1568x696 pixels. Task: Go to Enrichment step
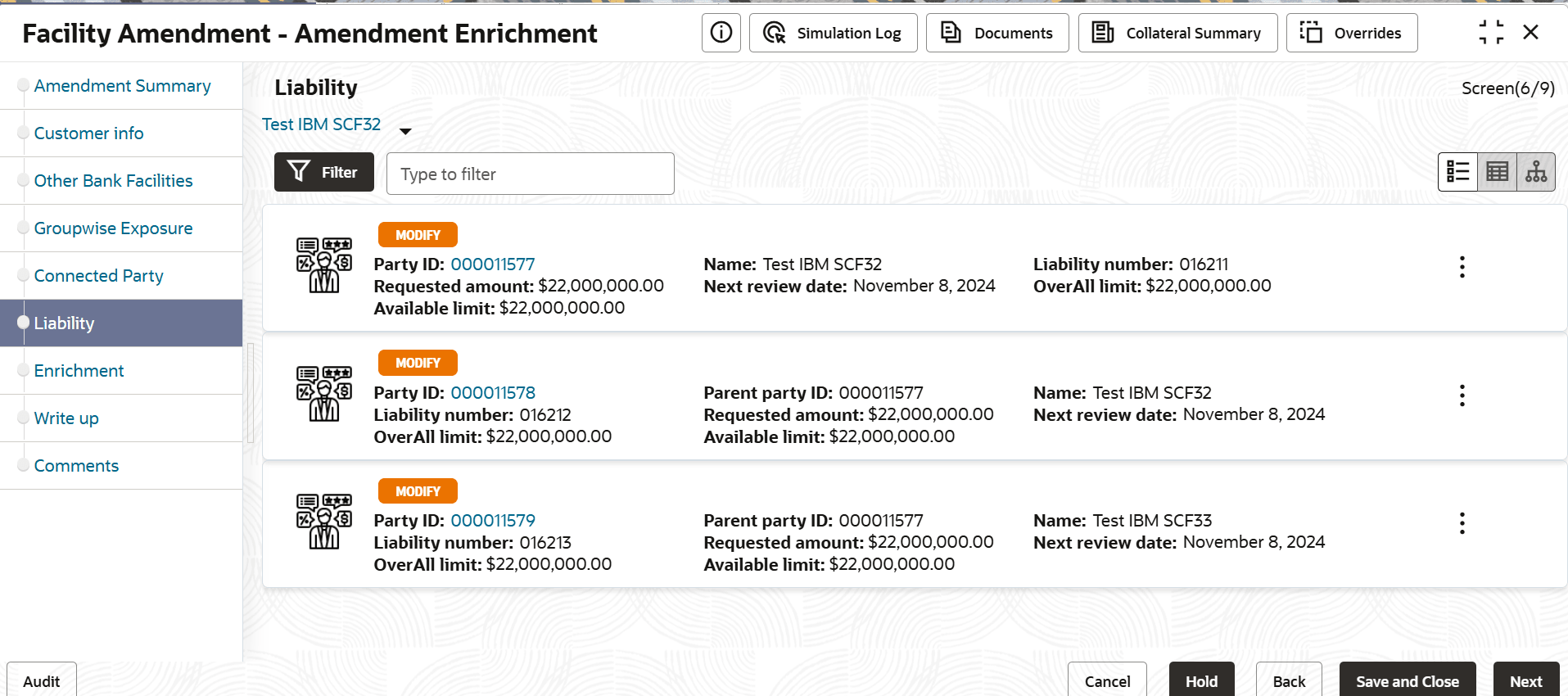[x=79, y=371]
